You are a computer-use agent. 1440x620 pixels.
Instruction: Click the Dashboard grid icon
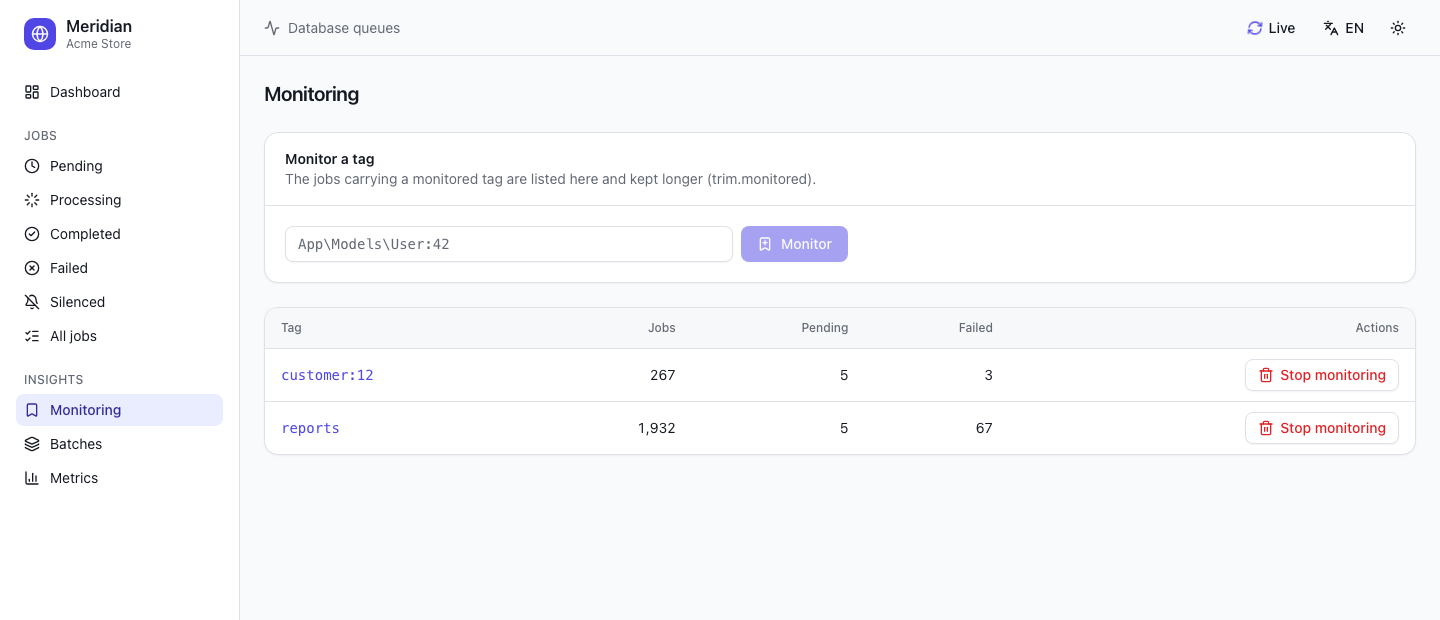(32, 92)
